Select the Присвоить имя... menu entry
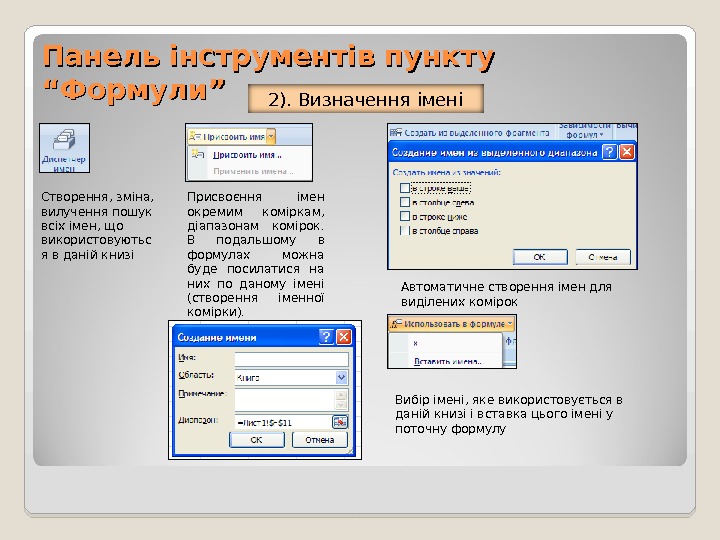 [x=247, y=155]
